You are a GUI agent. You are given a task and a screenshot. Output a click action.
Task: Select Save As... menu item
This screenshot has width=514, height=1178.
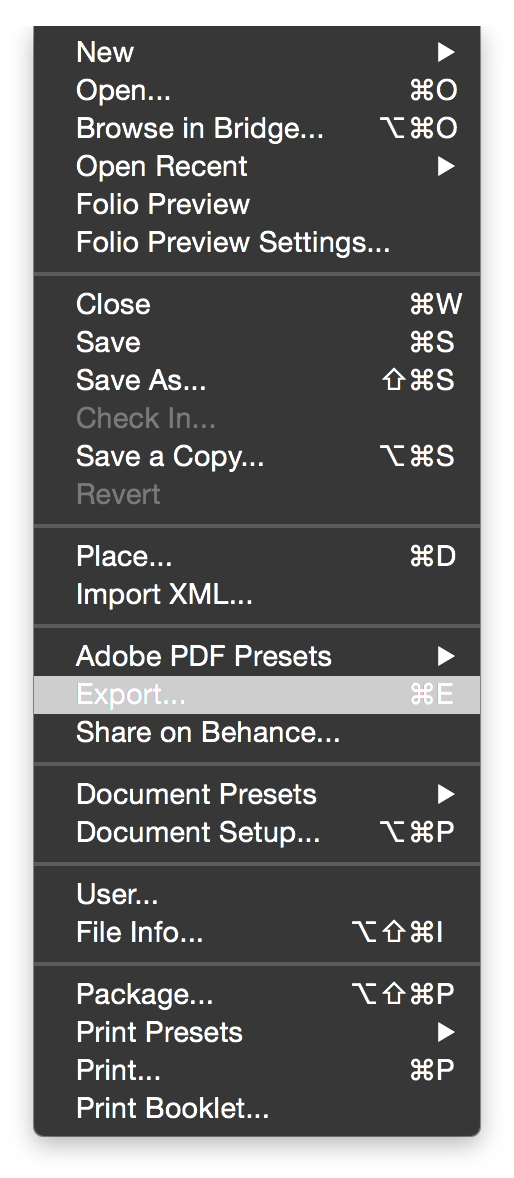pyautogui.click(x=257, y=380)
